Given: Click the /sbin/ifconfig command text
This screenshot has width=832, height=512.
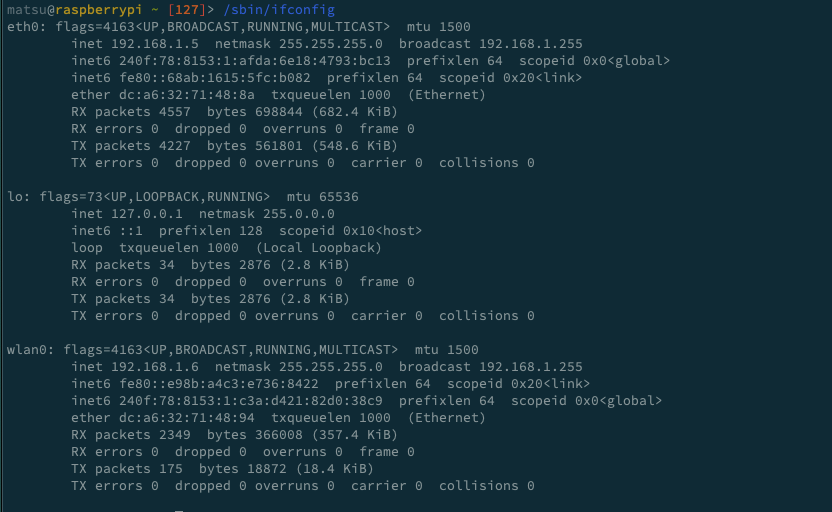Looking at the screenshot, I should (x=279, y=10).
